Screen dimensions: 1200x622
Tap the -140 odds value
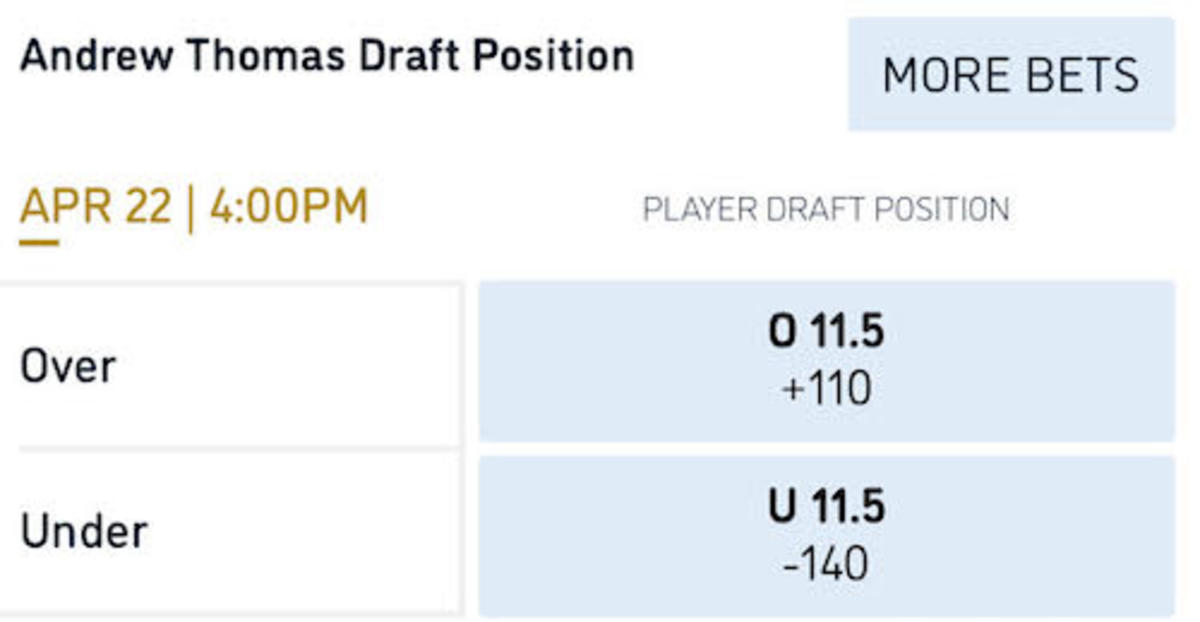(826, 564)
